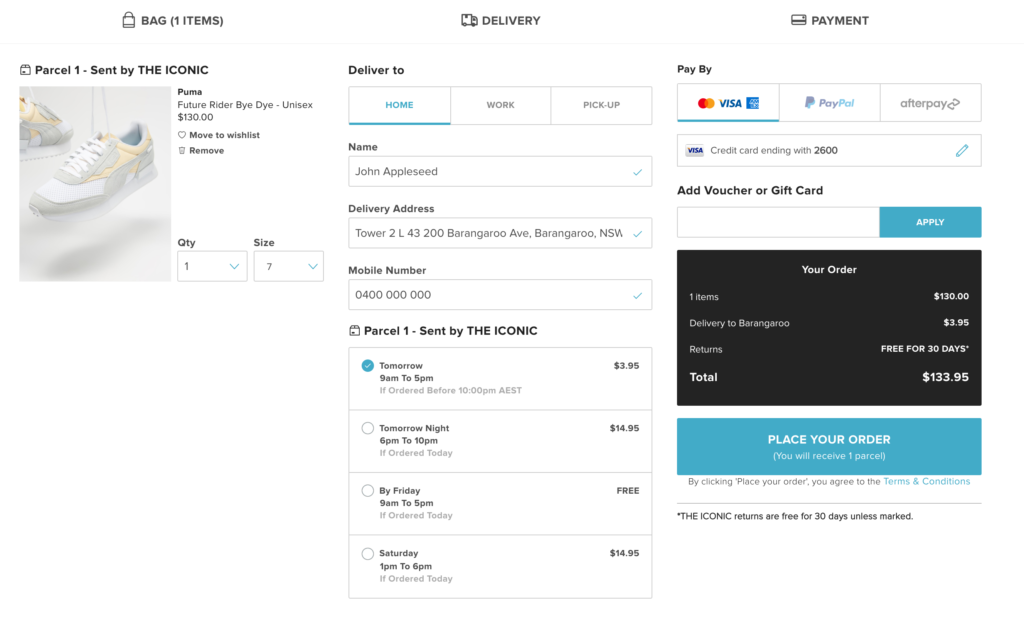Screen dimensions: 1024x641
Task: Select afterpay as payment method
Action: point(931,102)
